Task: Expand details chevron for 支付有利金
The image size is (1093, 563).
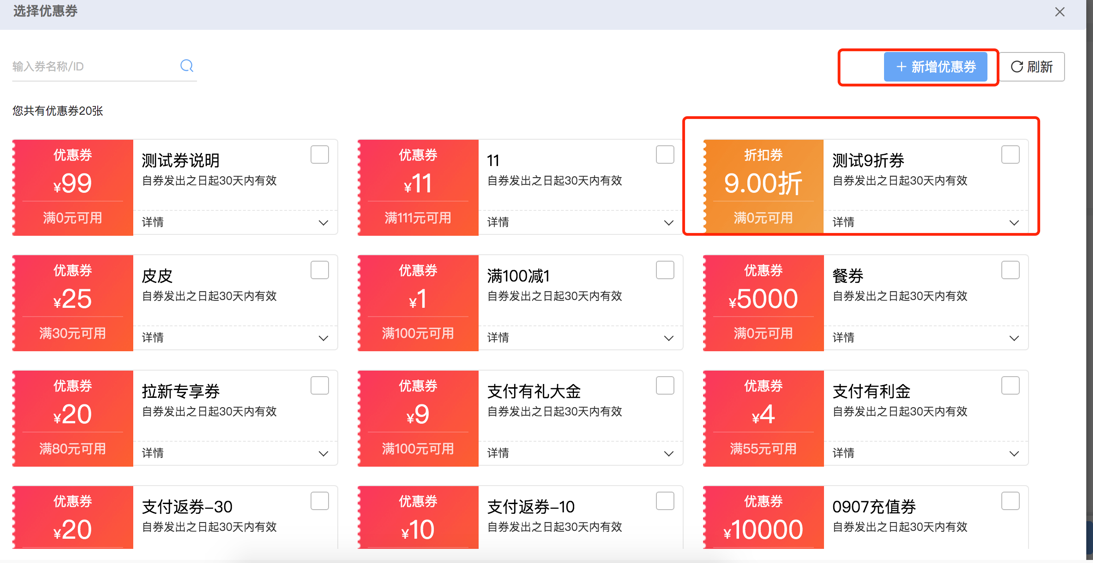Action: pyautogui.click(x=1014, y=454)
